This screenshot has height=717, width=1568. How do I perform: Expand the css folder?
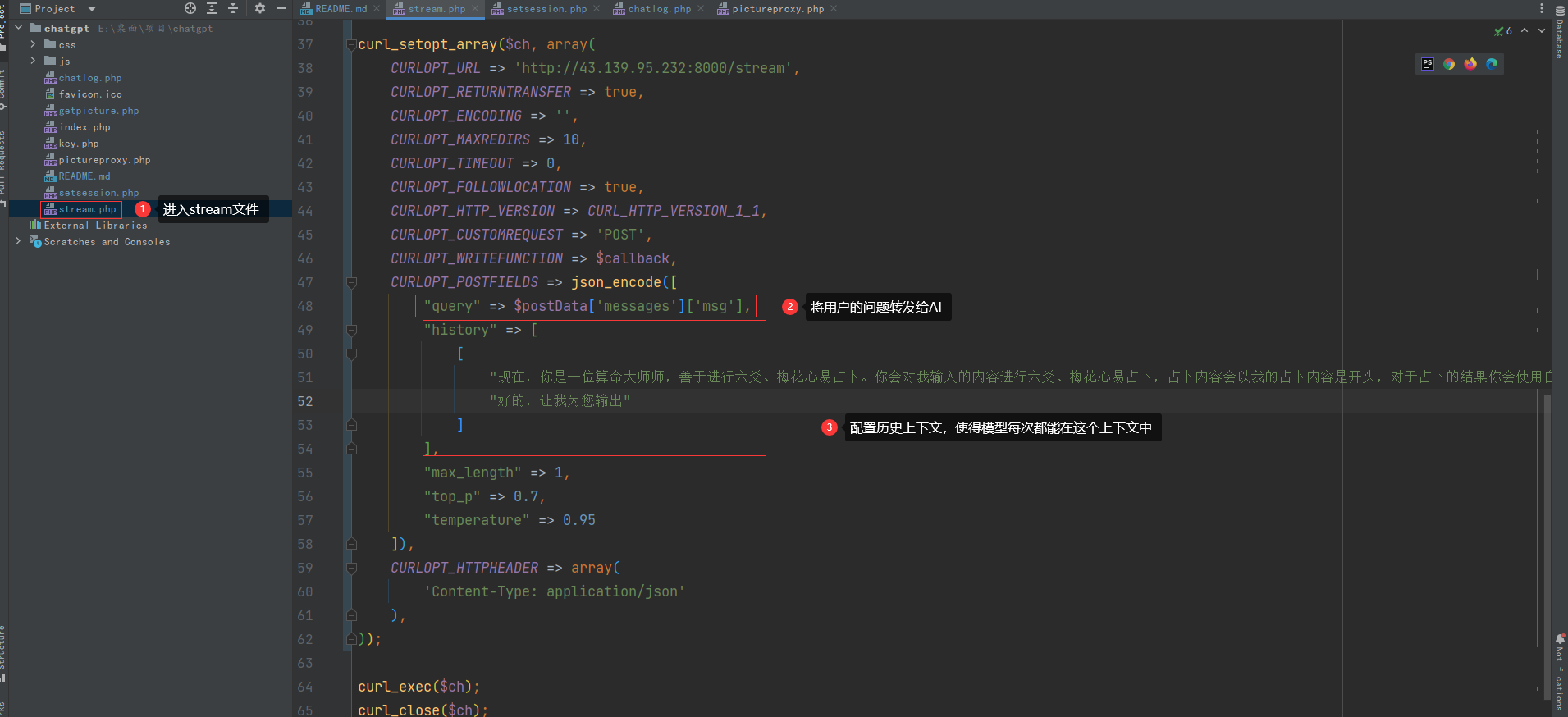coord(33,44)
